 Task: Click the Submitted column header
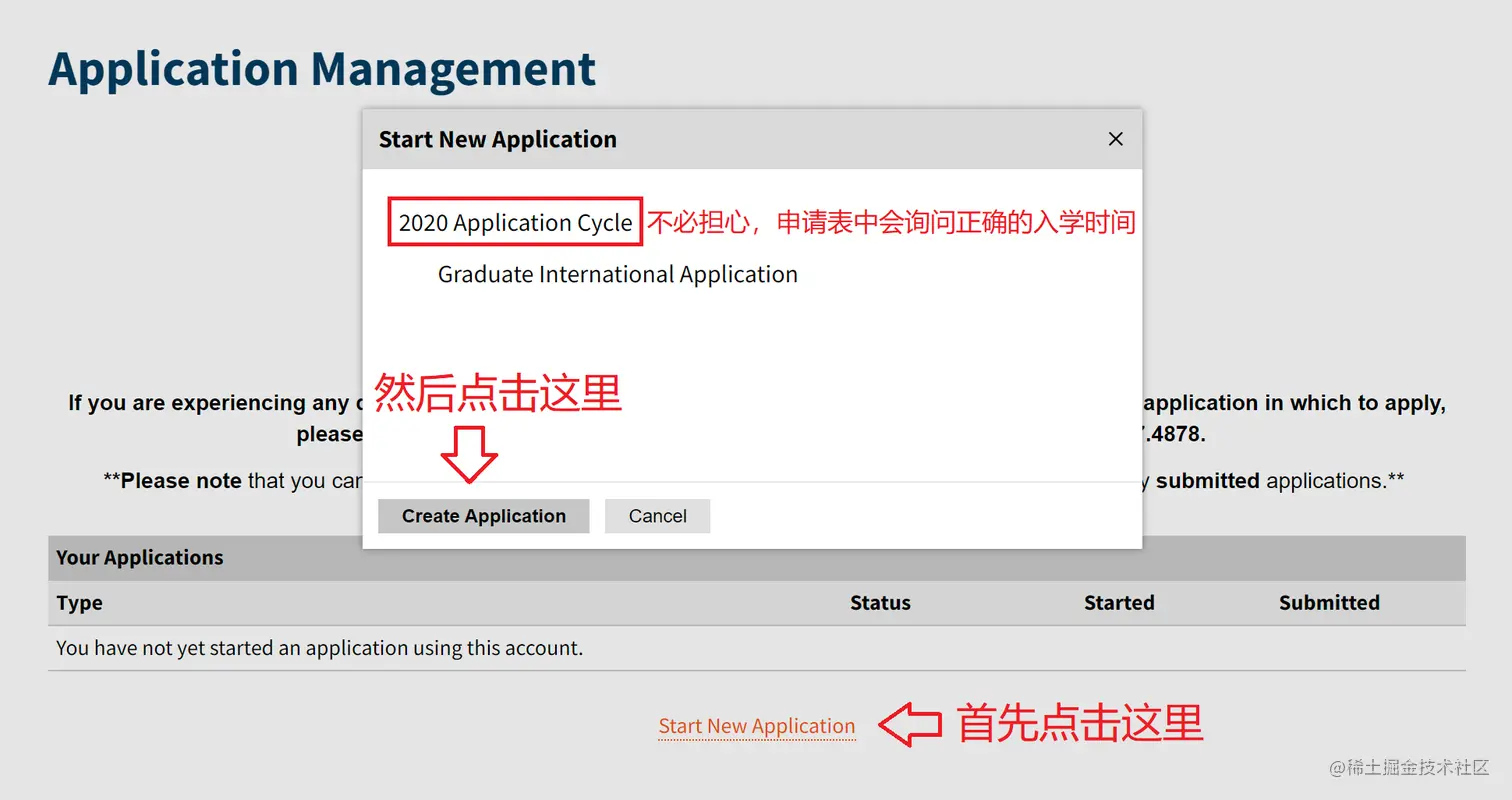coord(1329,603)
